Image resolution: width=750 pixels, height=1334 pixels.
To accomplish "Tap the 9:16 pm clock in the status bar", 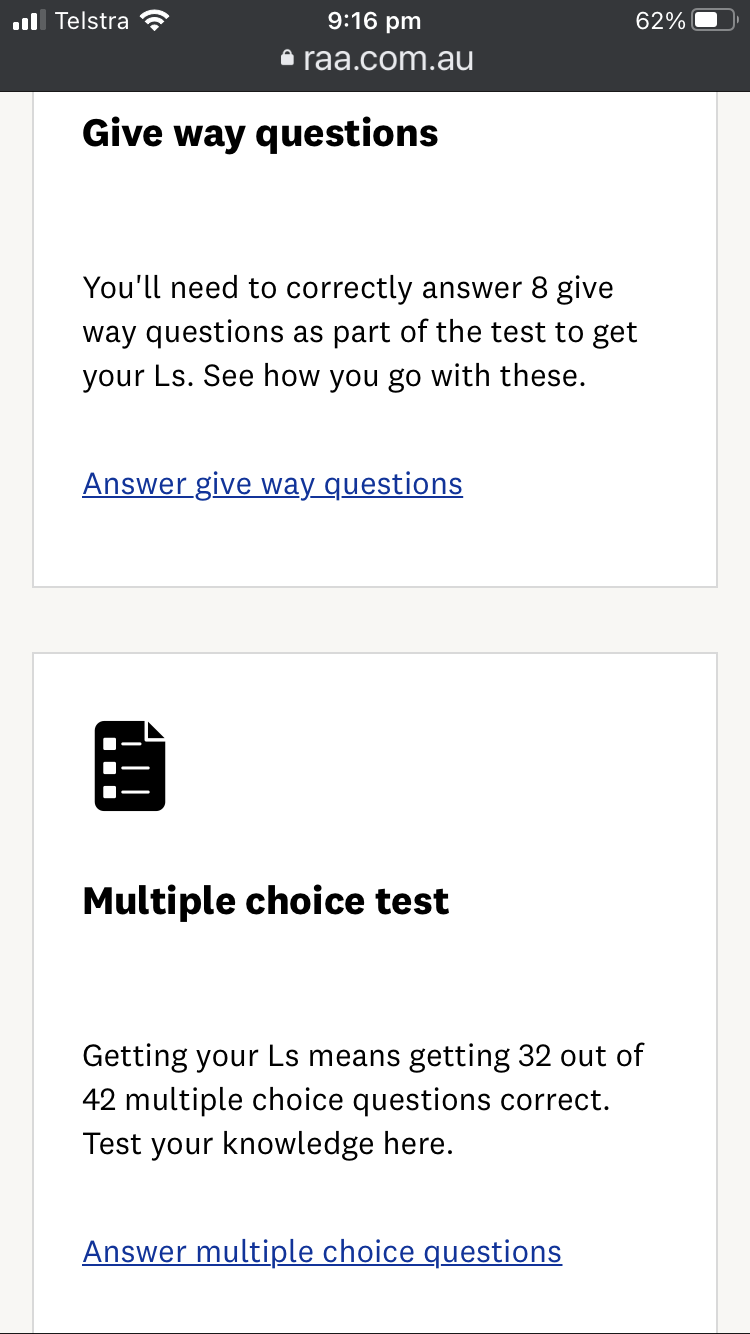I will tap(375, 21).
